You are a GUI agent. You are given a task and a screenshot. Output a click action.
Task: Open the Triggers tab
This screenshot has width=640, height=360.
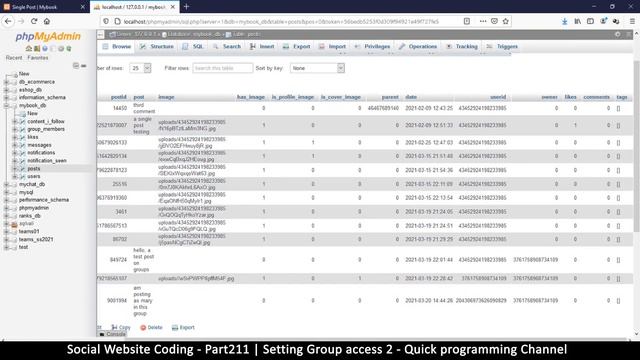click(502, 47)
